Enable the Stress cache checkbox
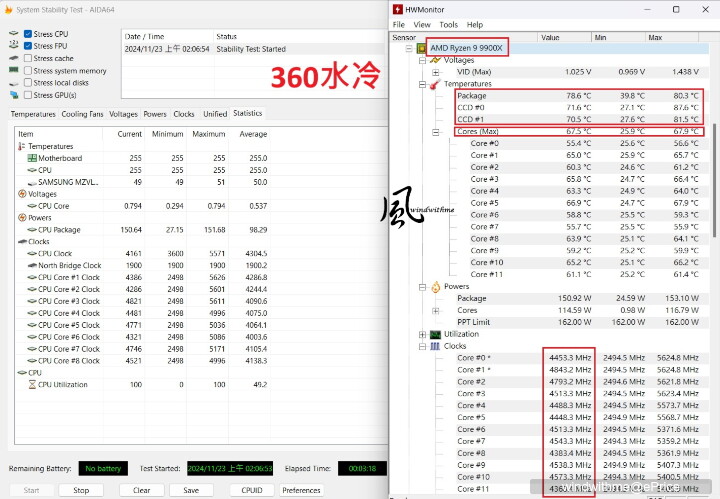The image size is (720, 499). pyautogui.click(x=28, y=58)
